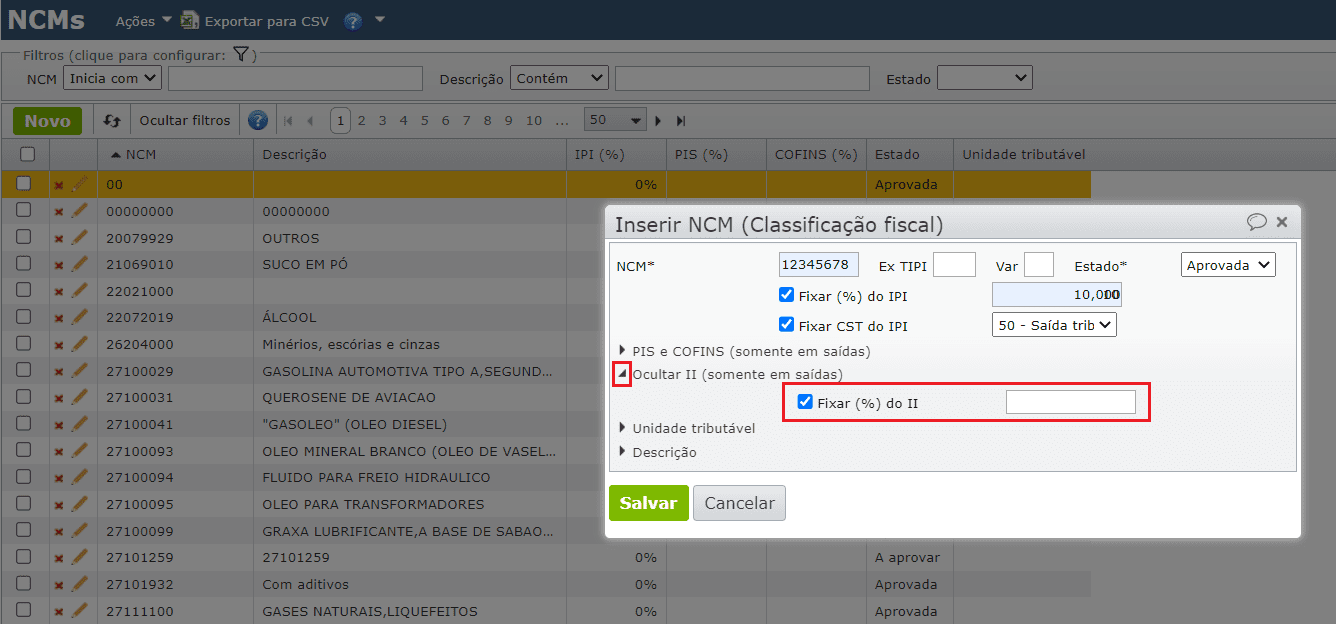Open the Estado filter dropdown

coord(984,78)
